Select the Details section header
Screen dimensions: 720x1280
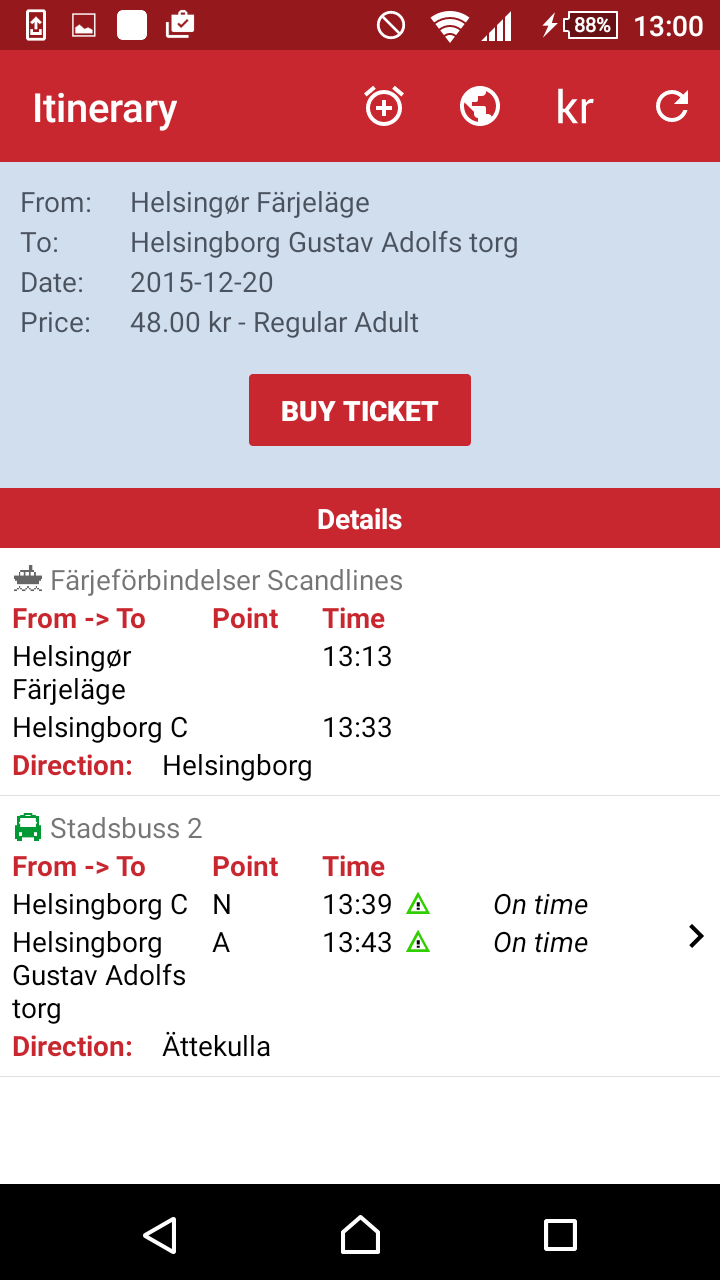(x=360, y=519)
